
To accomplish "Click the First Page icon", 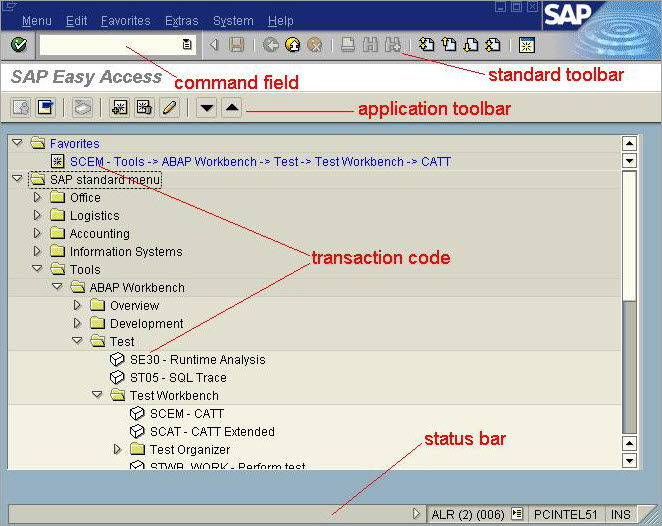I will point(426,44).
